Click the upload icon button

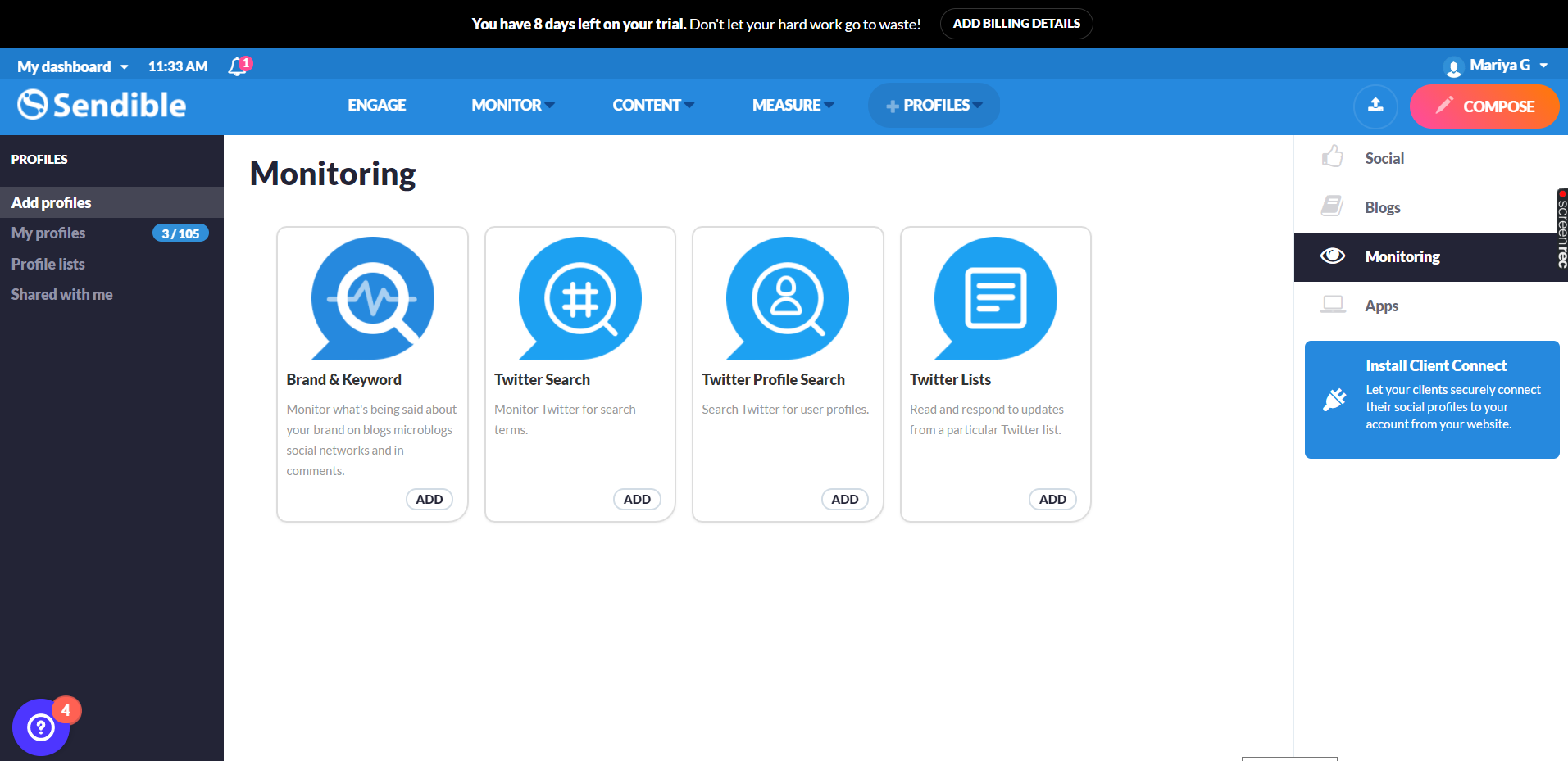1375,106
